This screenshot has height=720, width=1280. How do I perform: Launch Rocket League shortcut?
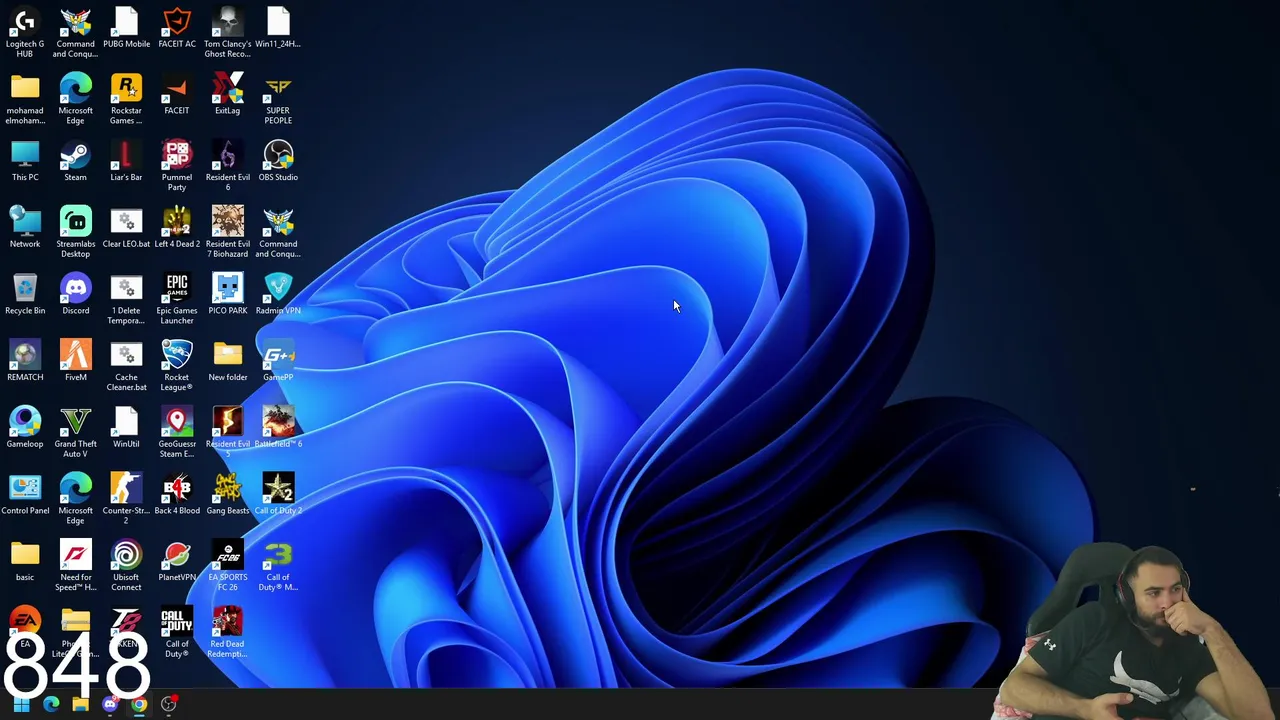coord(177,365)
